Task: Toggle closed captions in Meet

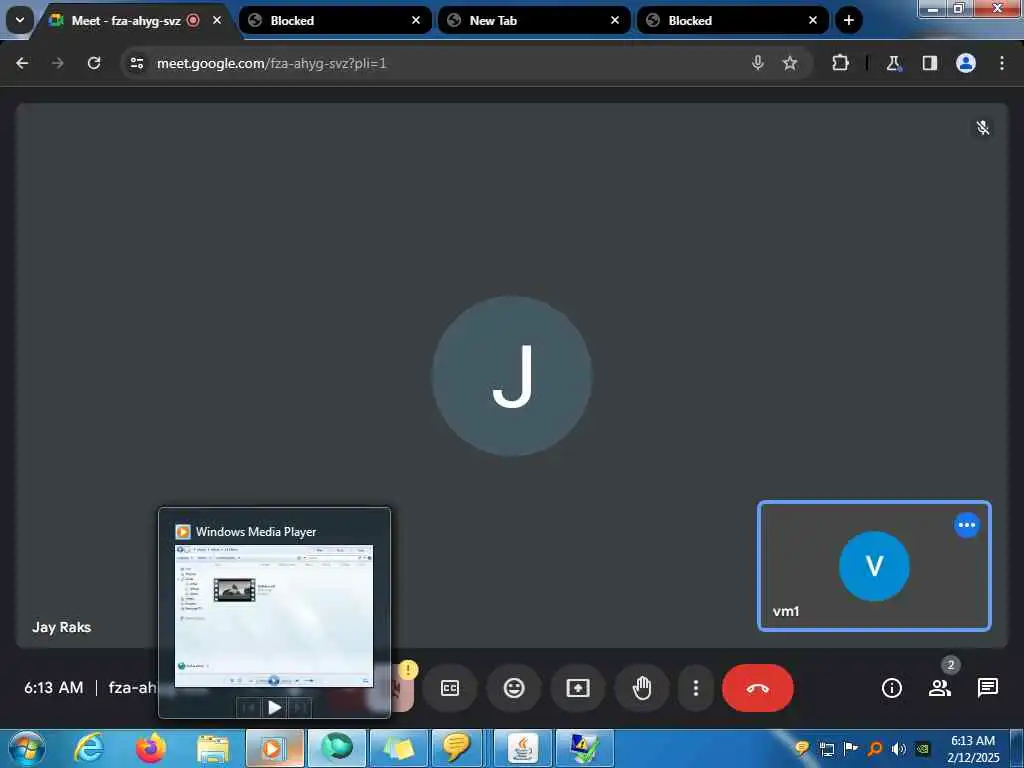Action: click(x=450, y=688)
